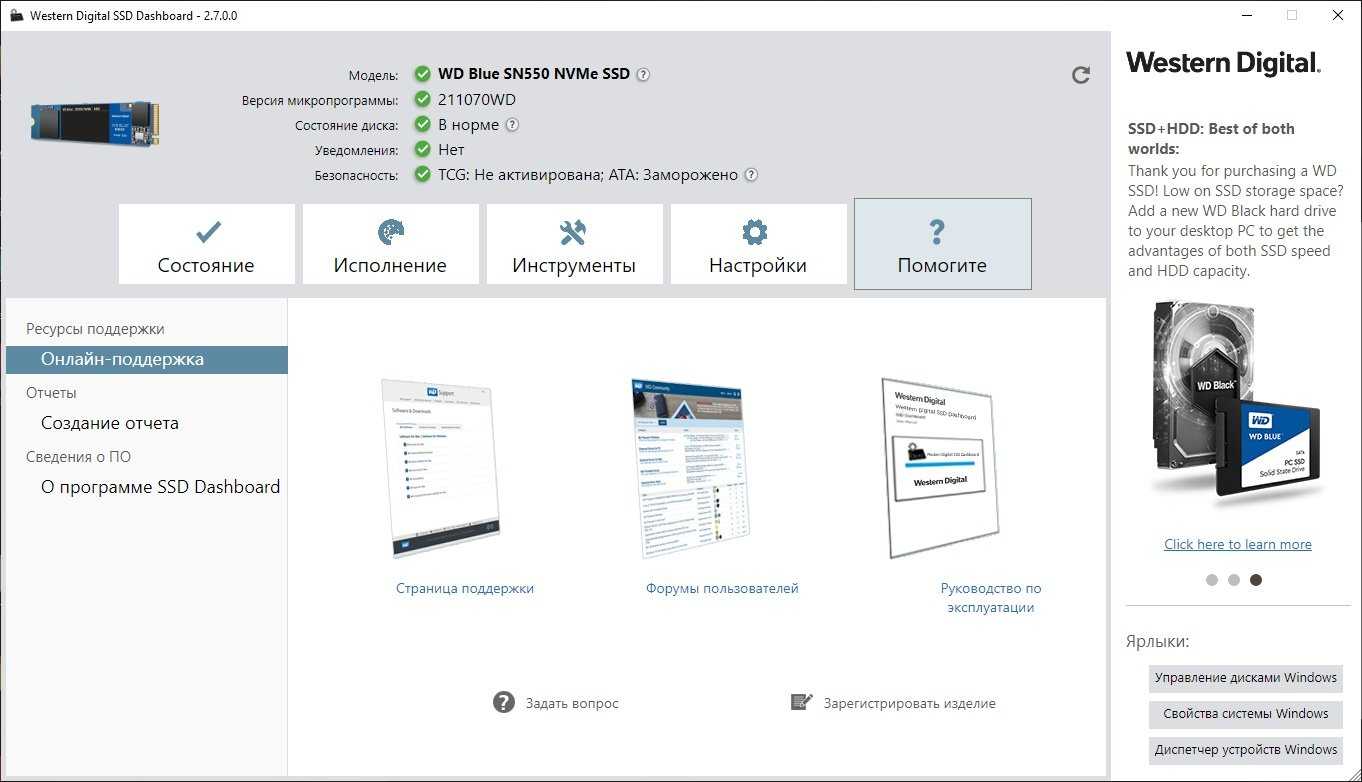
Task: Select the first carousel dot indicator
Action: point(1212,580)
